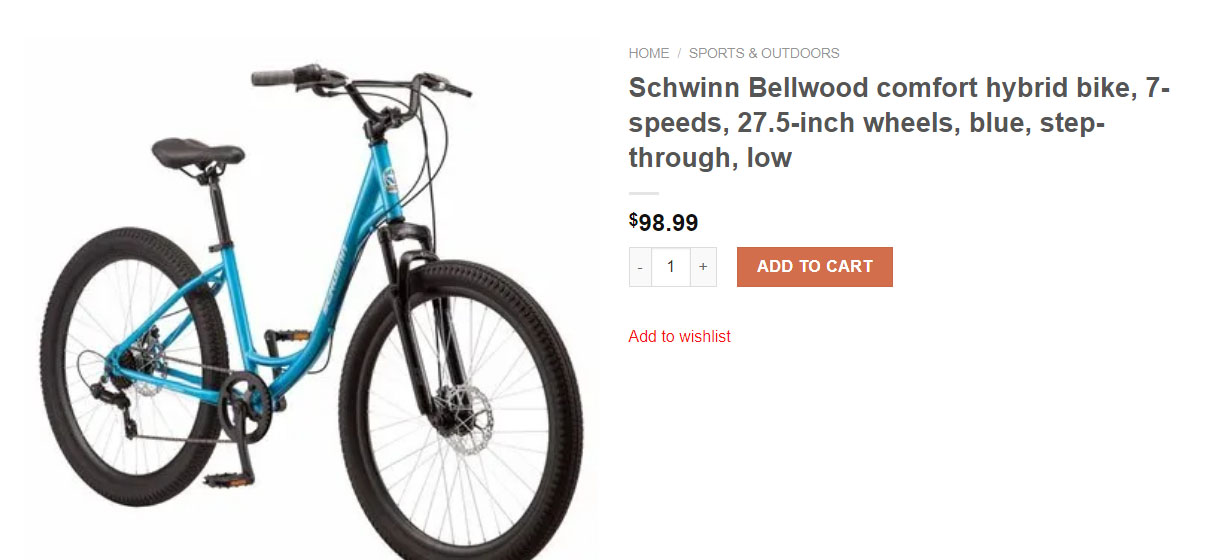Click the bike's rear wheel in photo
The width and height of the screenshot is (1222, 560).
tap(132, 367)
